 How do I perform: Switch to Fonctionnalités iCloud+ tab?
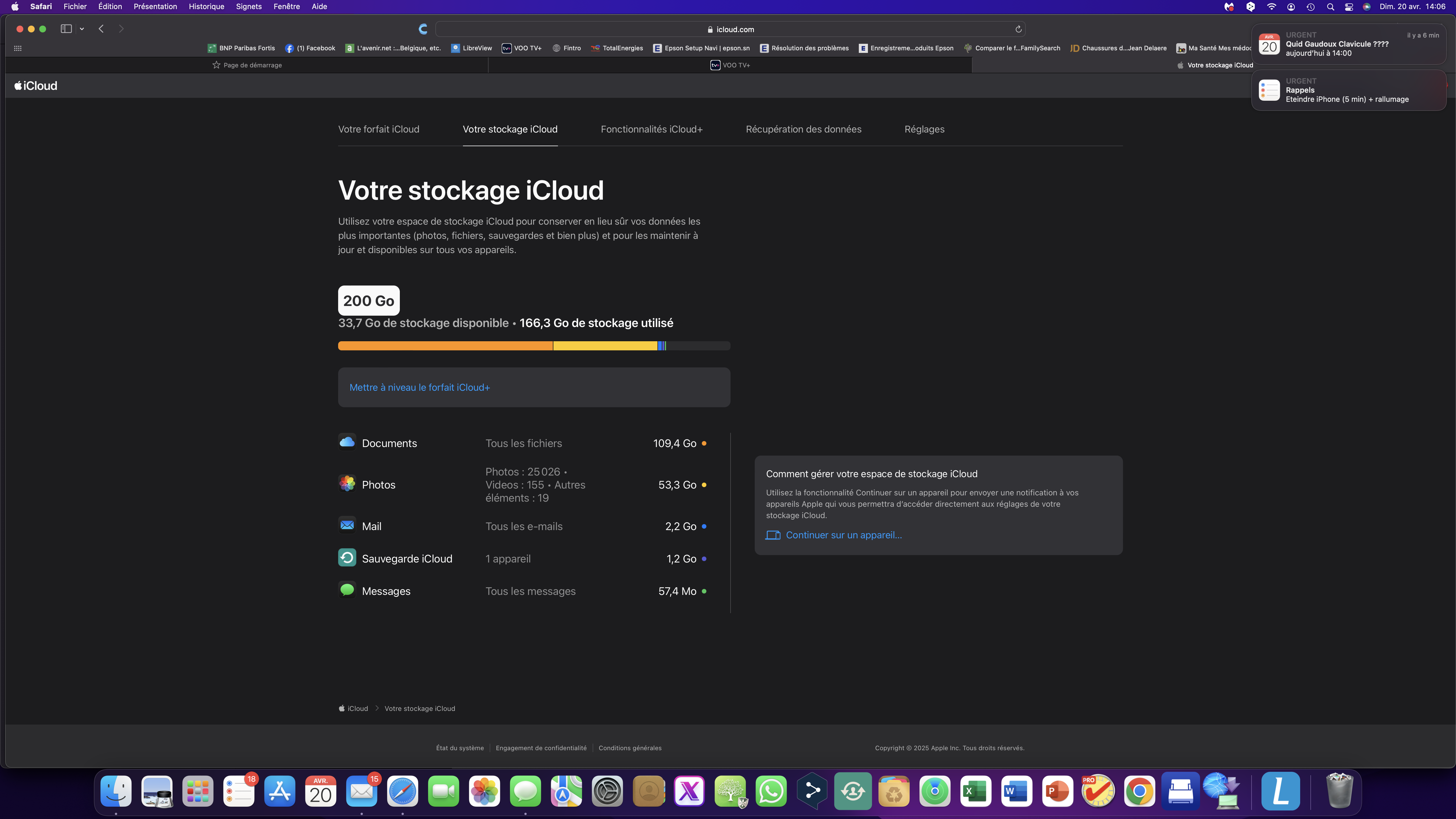(x=651, y=129)
